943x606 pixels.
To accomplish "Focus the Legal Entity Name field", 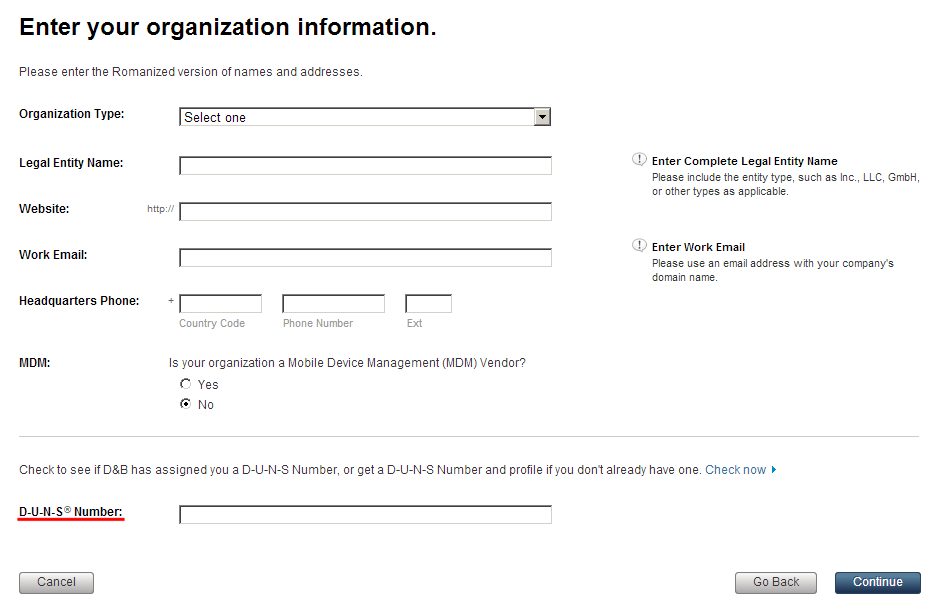I will coord(365,165).
